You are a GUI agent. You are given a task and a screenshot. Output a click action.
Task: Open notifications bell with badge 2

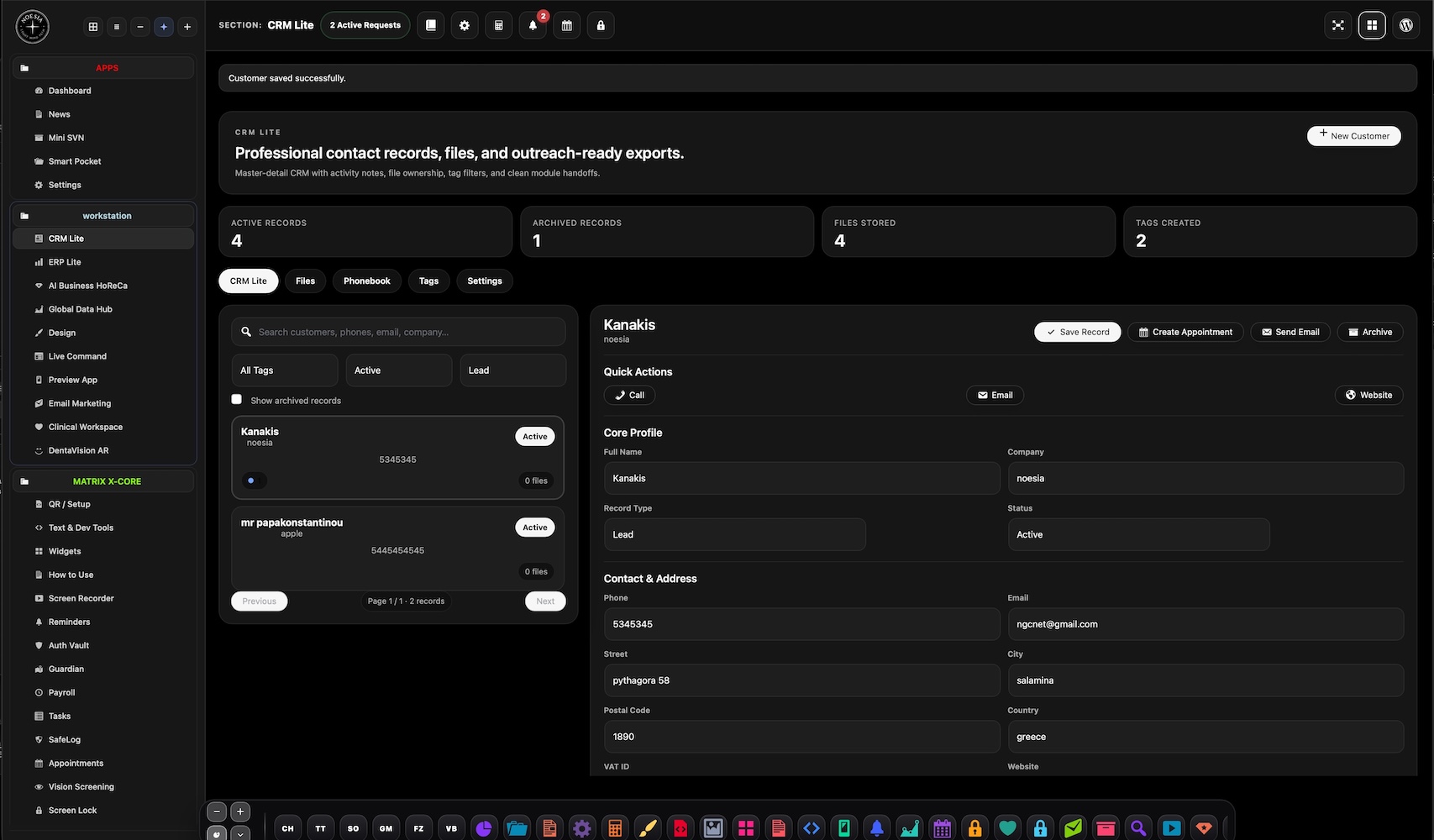click(x=533, y=25)
